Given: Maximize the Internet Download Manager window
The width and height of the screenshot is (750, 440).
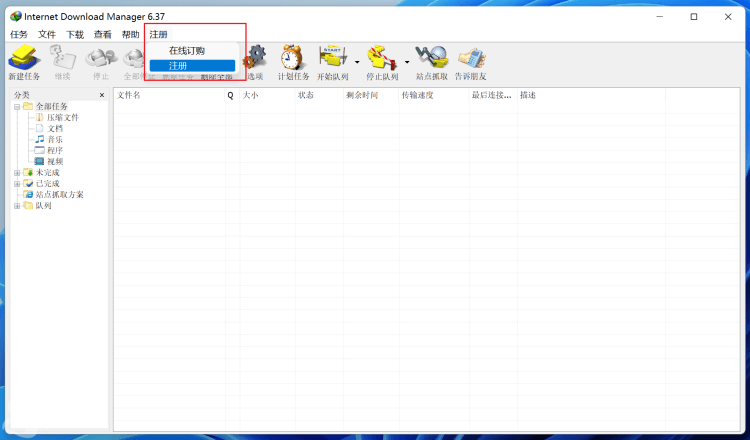Looking at the screenshot, I should coord(694,17).
